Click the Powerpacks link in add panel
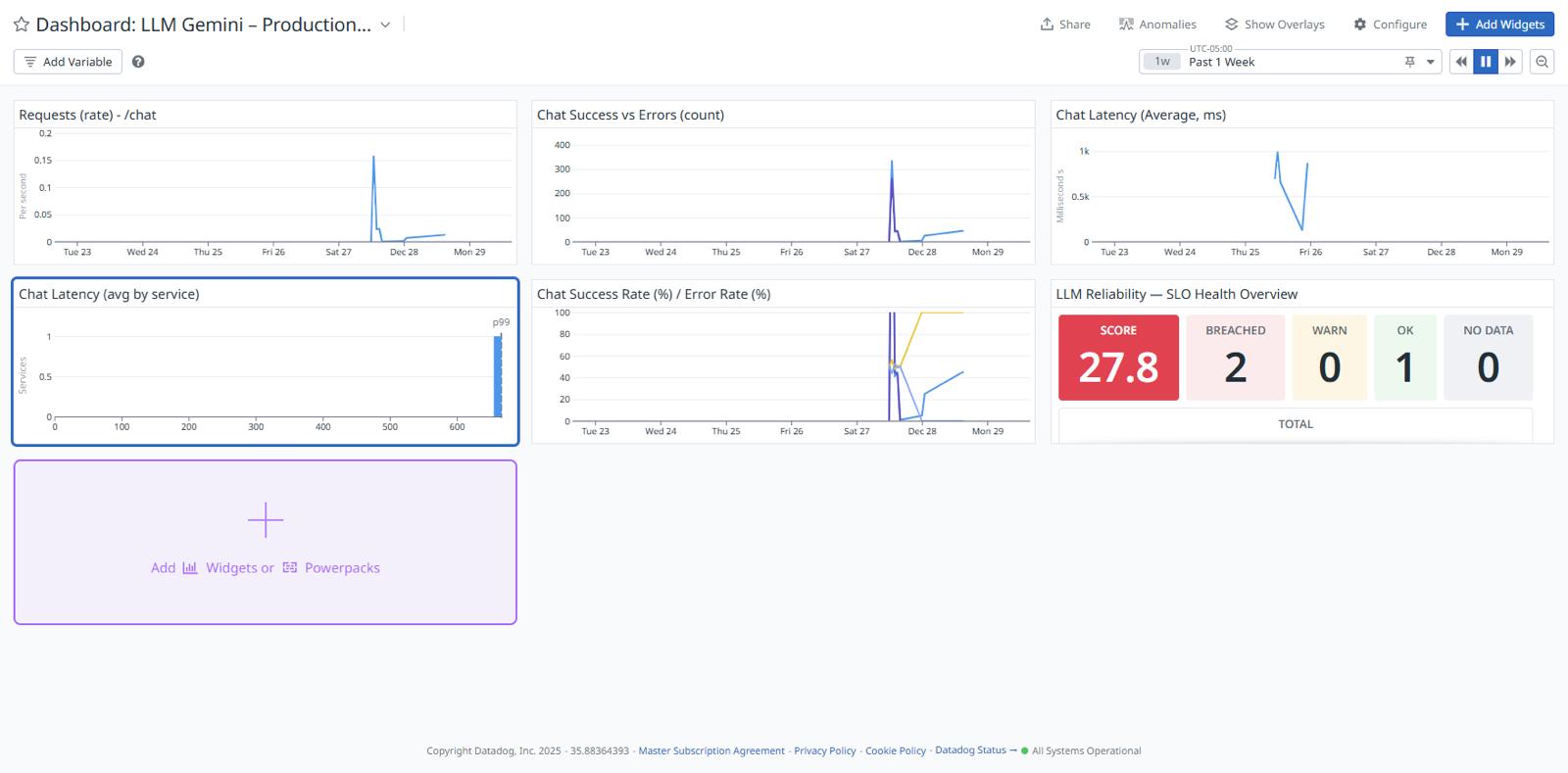 point(331,567)
